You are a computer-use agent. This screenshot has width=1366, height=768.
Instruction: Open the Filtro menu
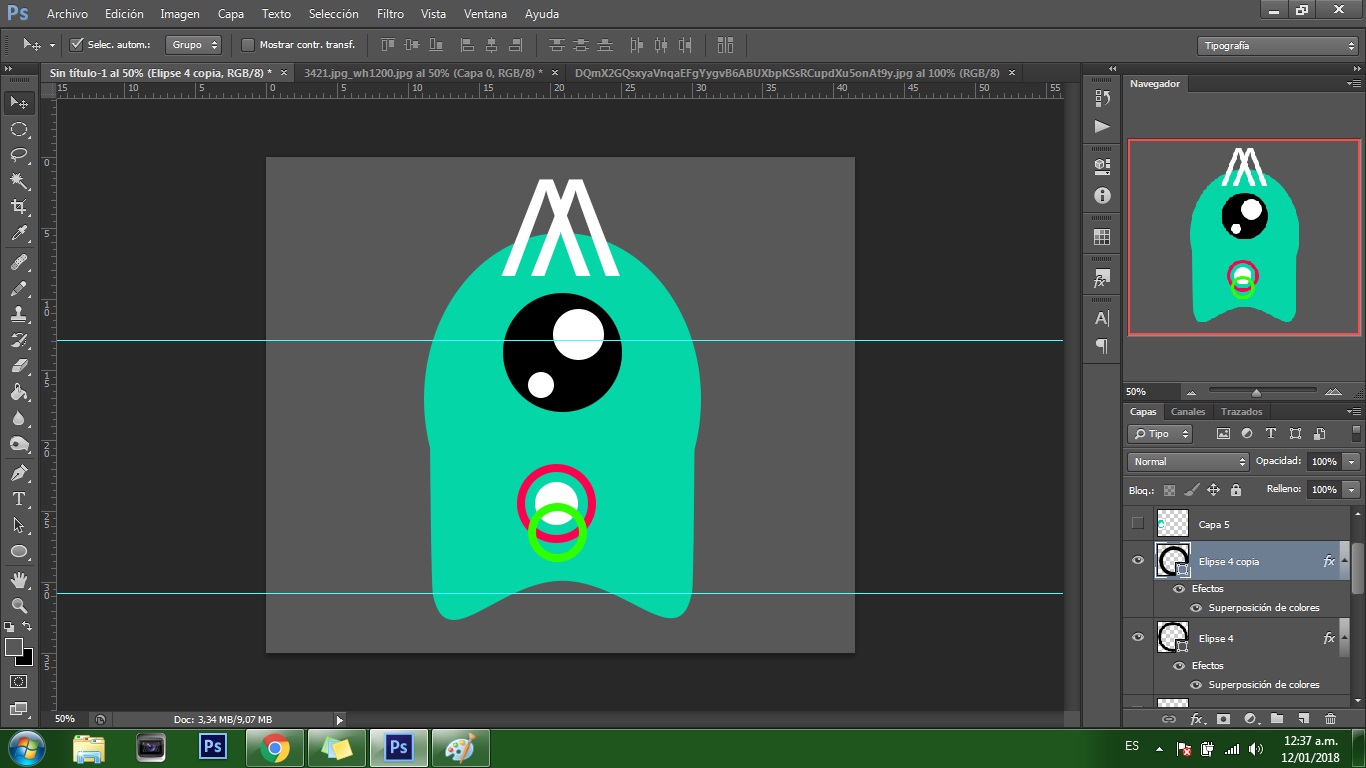(x=391, y=14)
